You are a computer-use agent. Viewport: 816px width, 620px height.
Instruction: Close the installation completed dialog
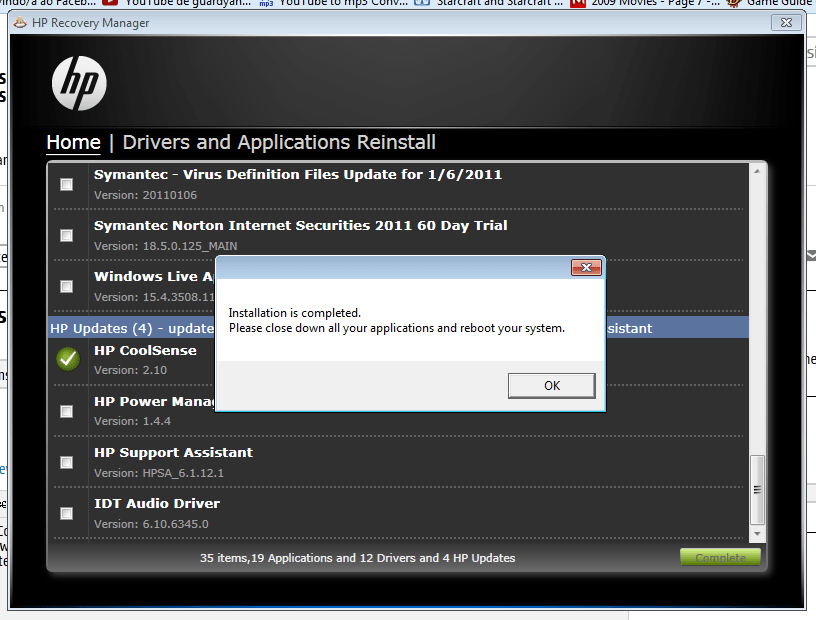(x=586, y=268)
